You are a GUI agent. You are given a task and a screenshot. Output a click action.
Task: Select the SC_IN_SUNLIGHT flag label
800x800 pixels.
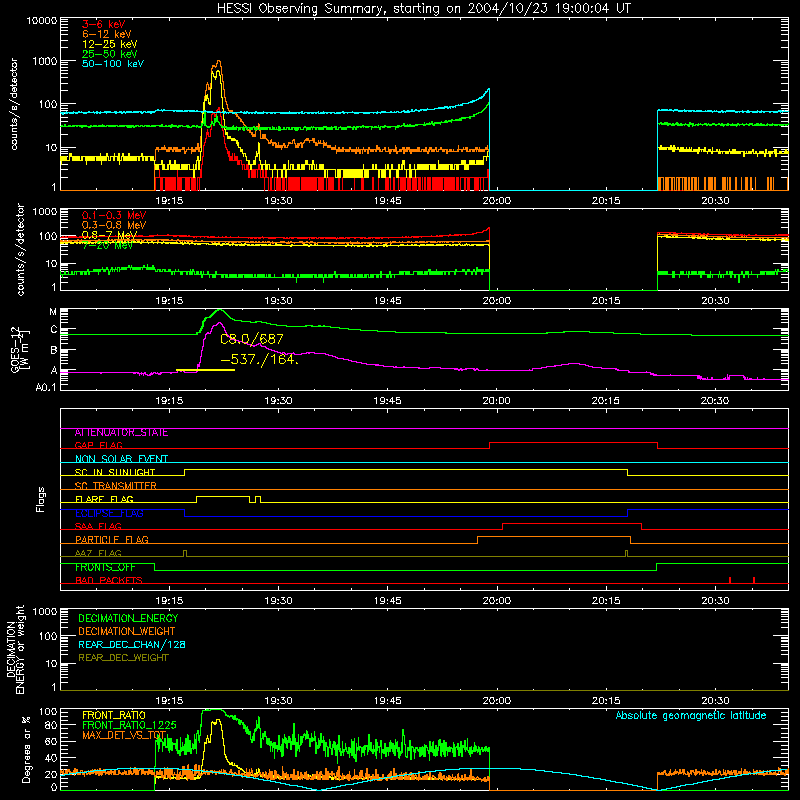(x=115, y=472)
